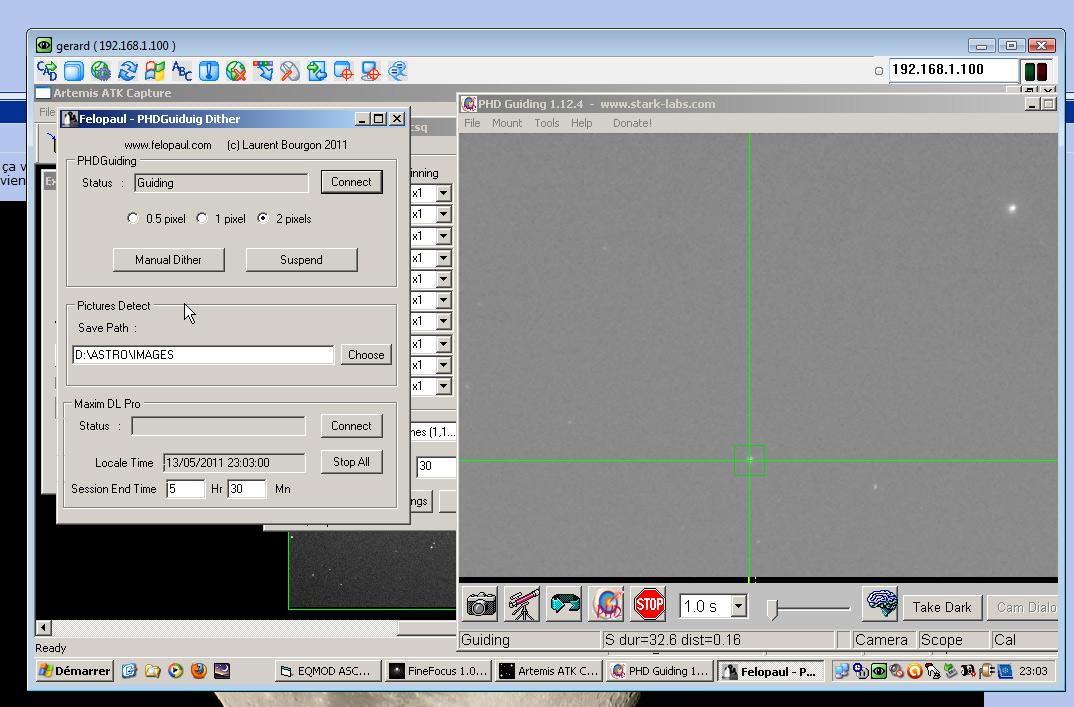1074x707 pixels.
Task: Click the Locale Time field 13/05/2011 23:03:00
Action: coord(234,463)
